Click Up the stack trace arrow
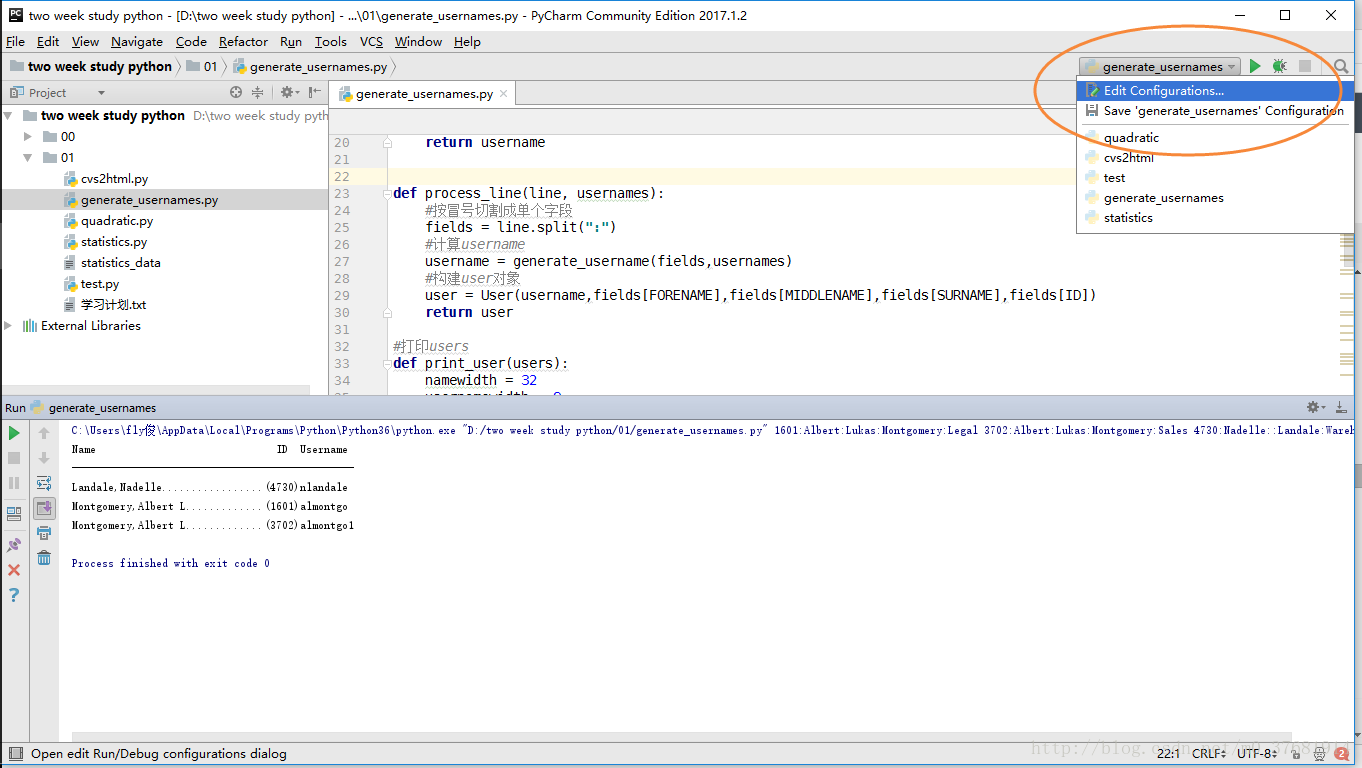Screen dimensions: 1362x768 point(44,433)
